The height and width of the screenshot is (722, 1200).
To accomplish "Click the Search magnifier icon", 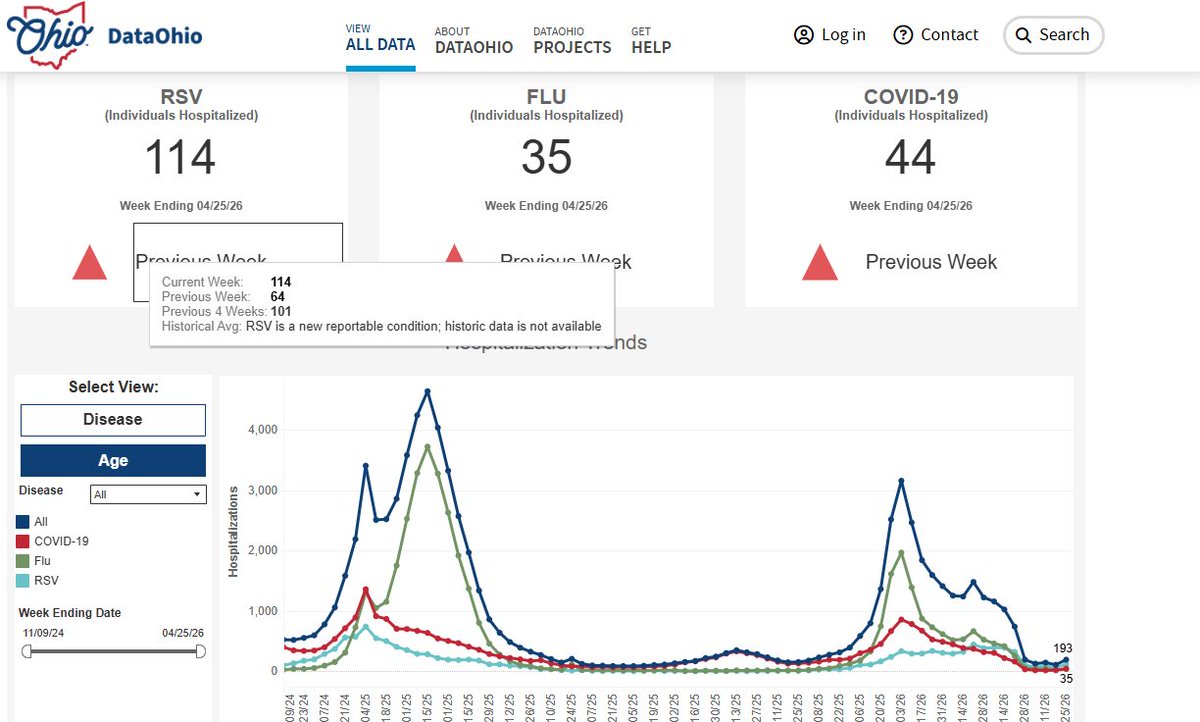I will click(x=1023, y=35).
